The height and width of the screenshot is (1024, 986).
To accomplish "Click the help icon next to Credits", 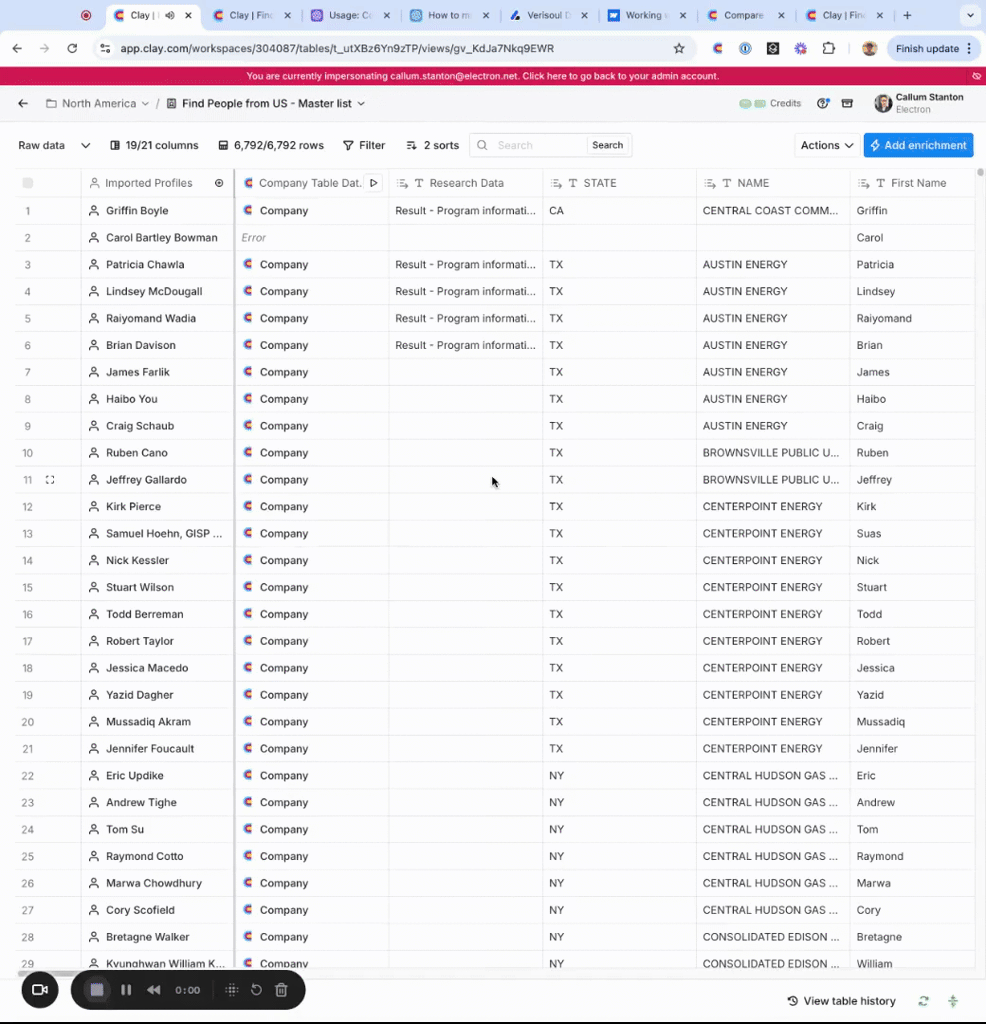I will pos(823,103).
